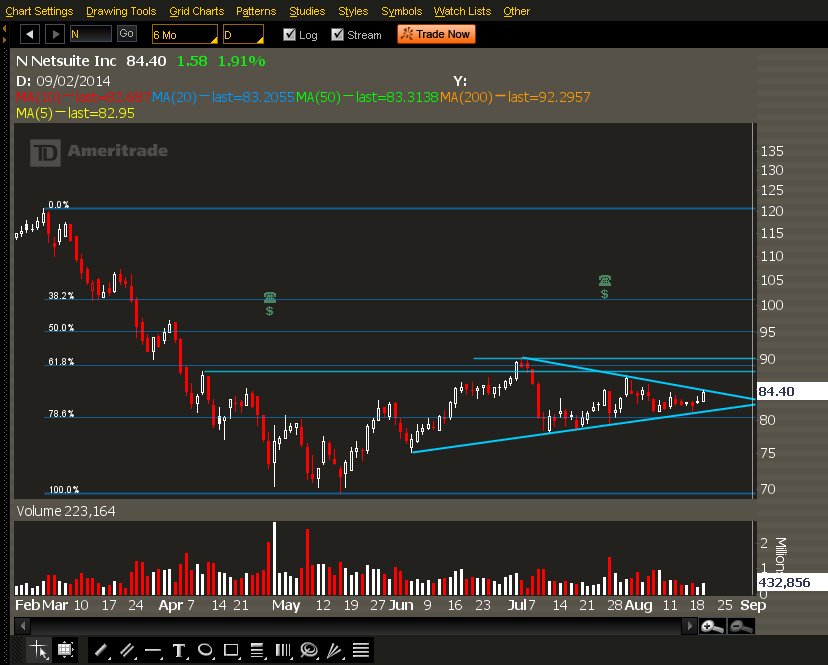Choose the ellipse drawing tool
828x665 pixels.
205,650
